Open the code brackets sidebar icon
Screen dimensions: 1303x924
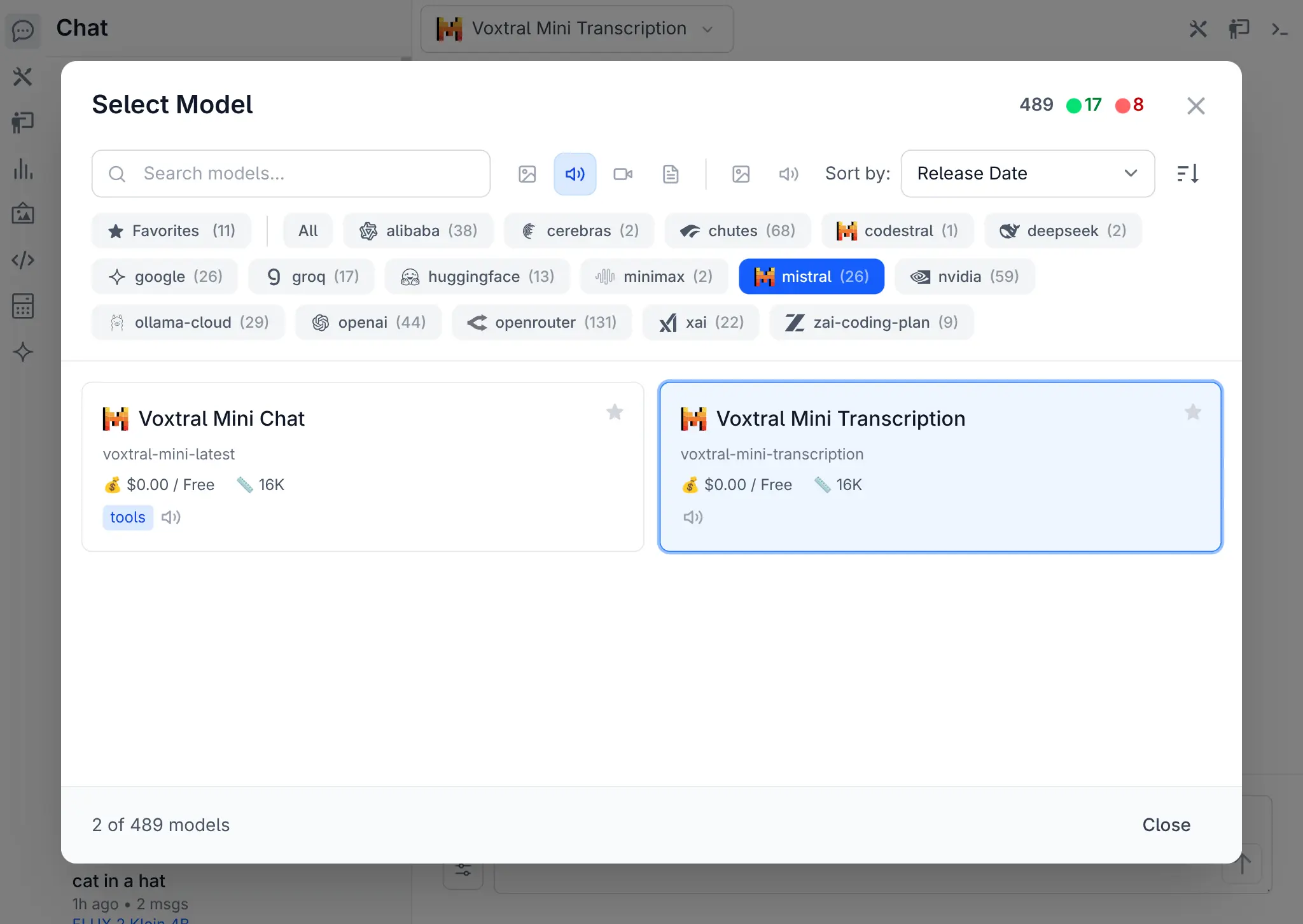(23, 260)
